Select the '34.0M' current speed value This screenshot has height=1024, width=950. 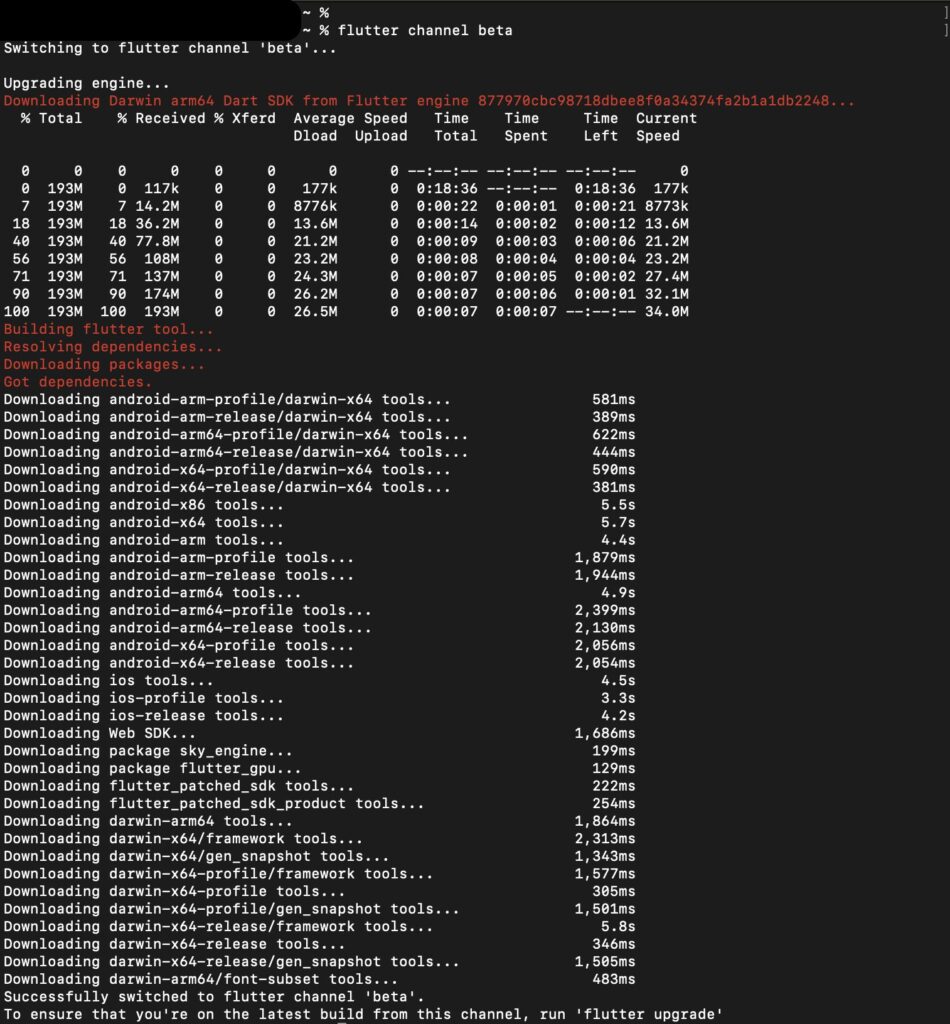coord(667,312)
